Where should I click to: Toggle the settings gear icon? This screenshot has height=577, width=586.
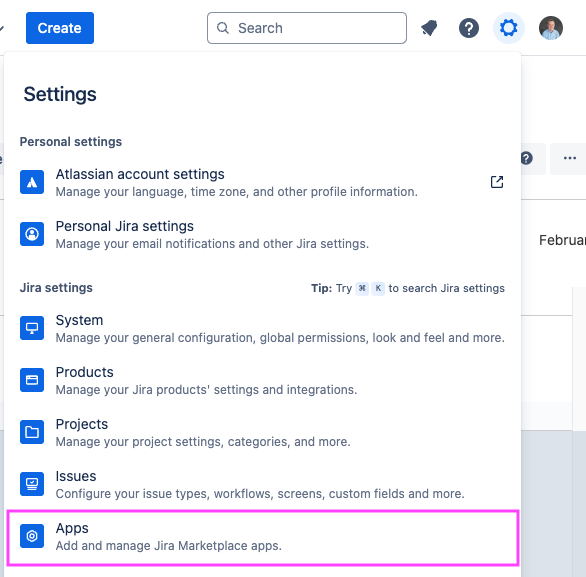point(509,28)
